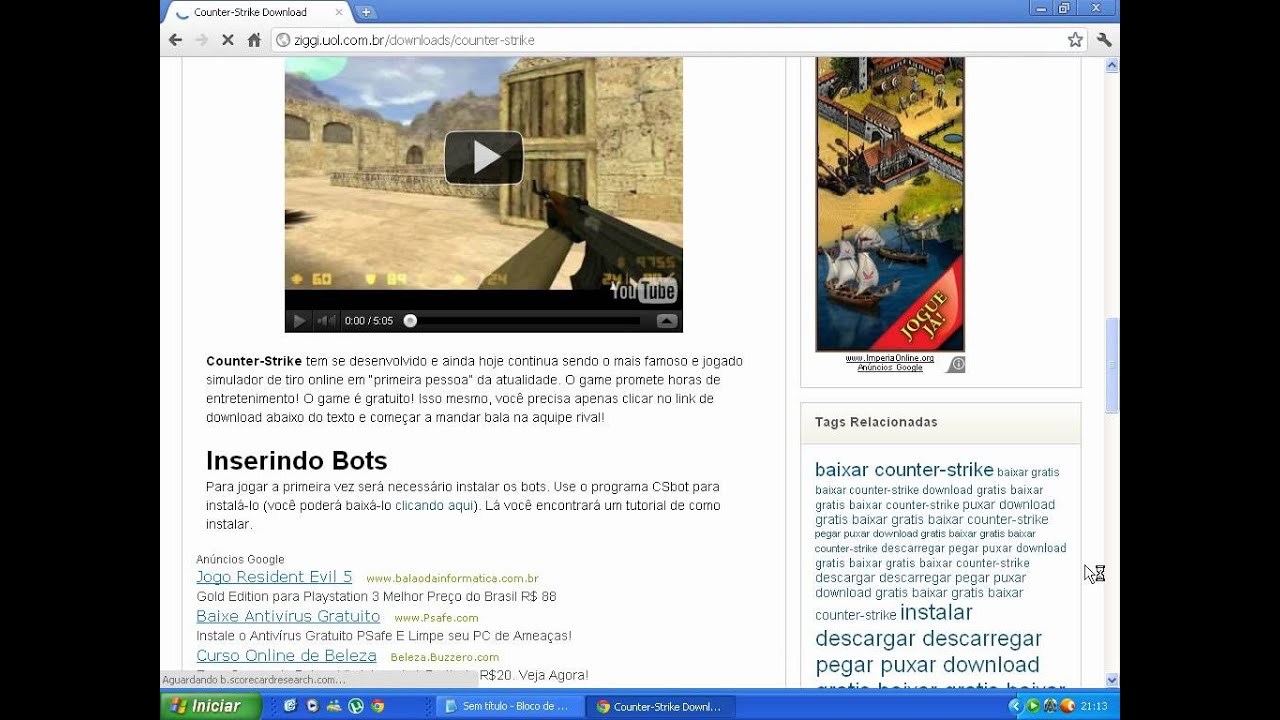Click the 'Inserindo Bots' heading
The width and height of the screenshot is (1280, 720).
(x=296, y=461)
